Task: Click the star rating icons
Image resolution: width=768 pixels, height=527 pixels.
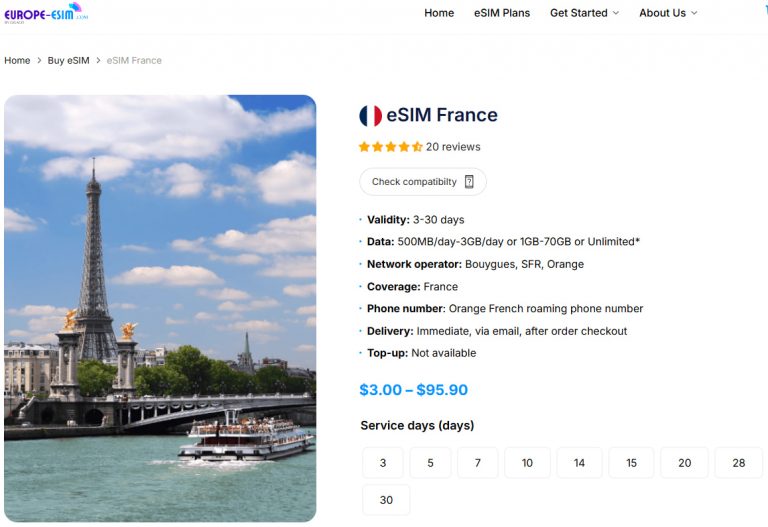Action: coord(390,147)
